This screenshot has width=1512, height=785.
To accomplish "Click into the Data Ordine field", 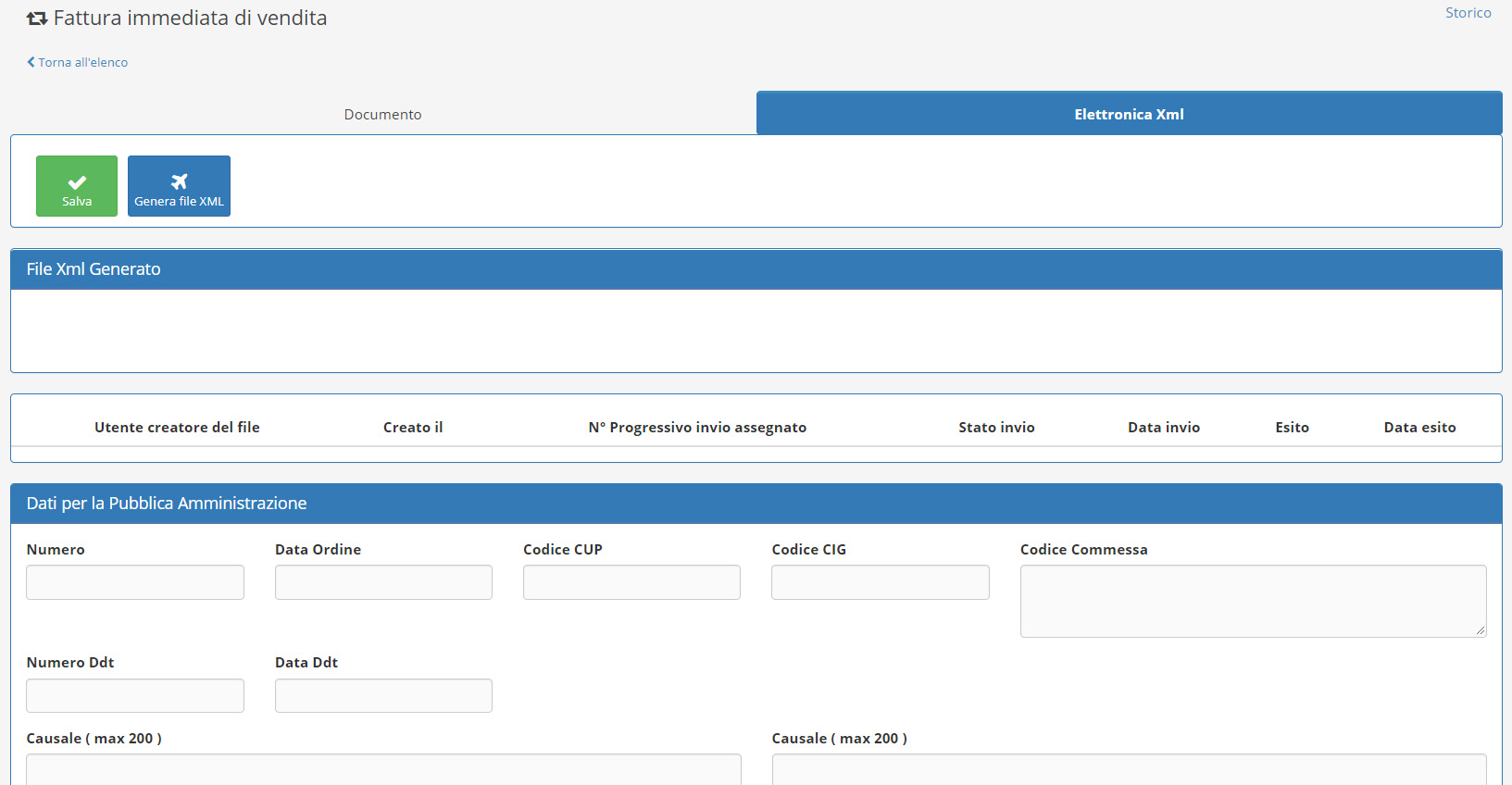I will click(383, 582).
